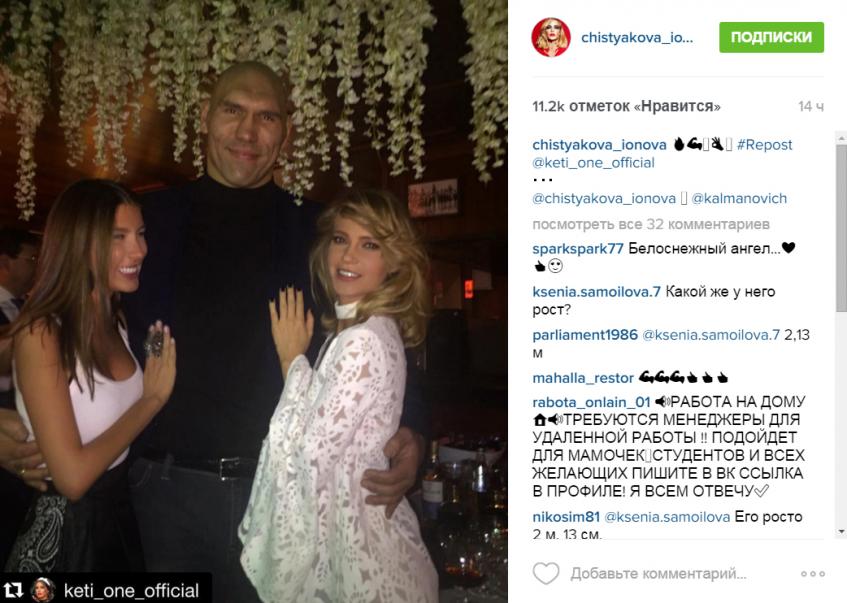Click the repost arrows icon on photo

point(13,590)
